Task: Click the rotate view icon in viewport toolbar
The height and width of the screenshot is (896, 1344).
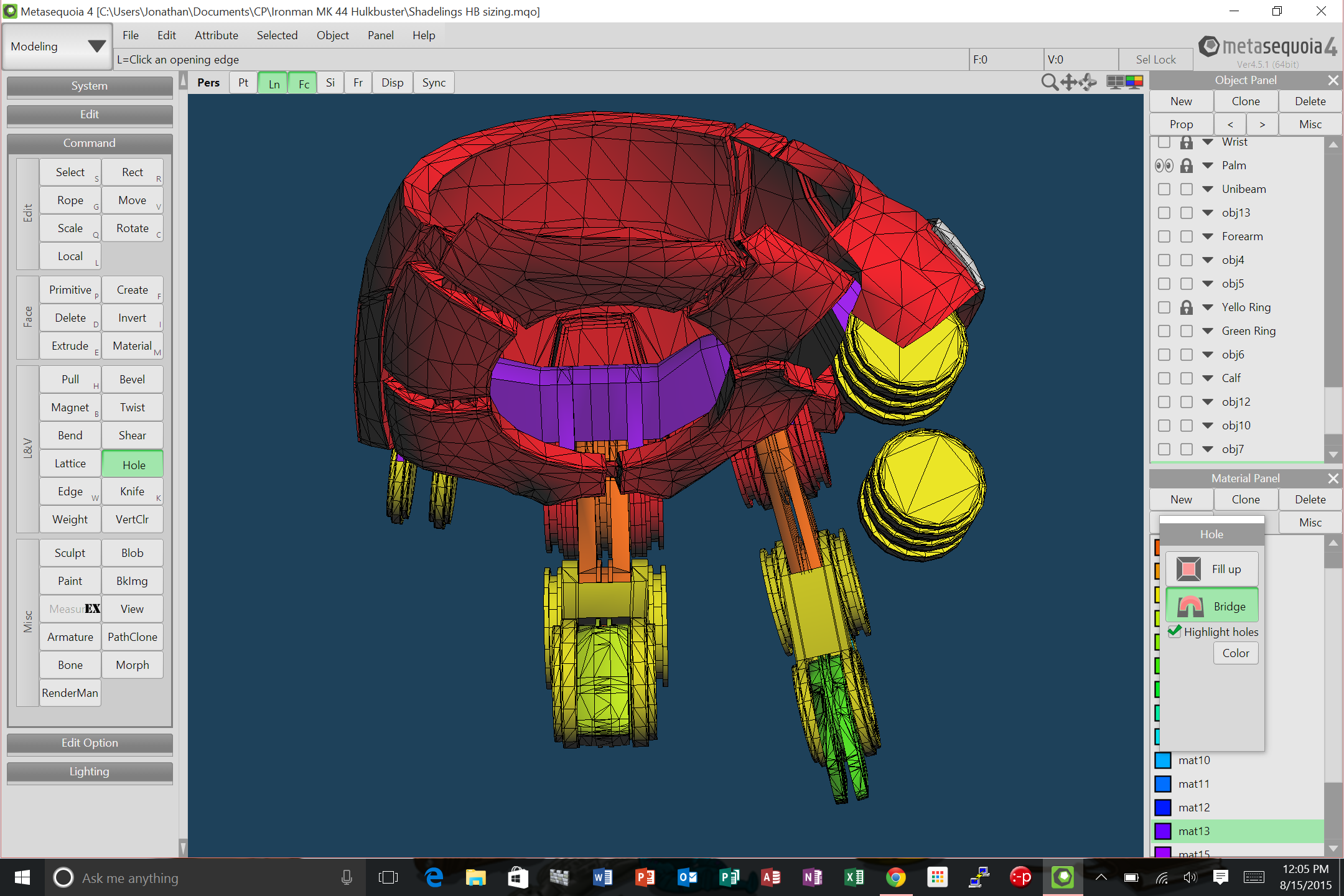Action: pos(1088,82)
